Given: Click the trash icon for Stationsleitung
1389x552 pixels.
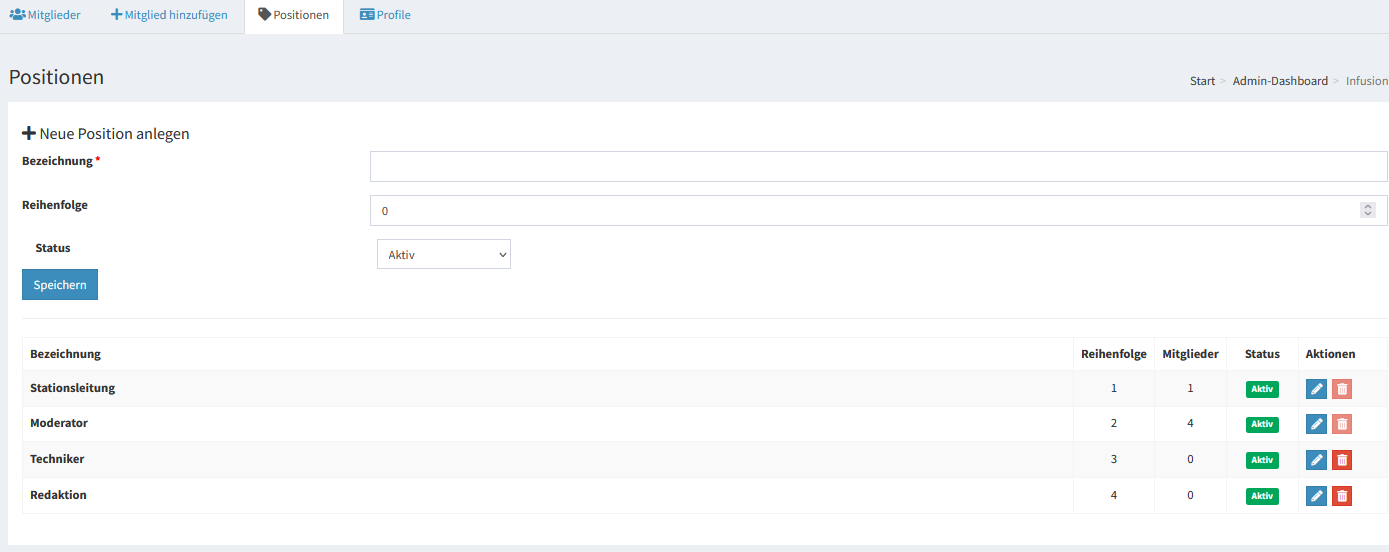Looking at the screenshot, I should (1342, 389).
